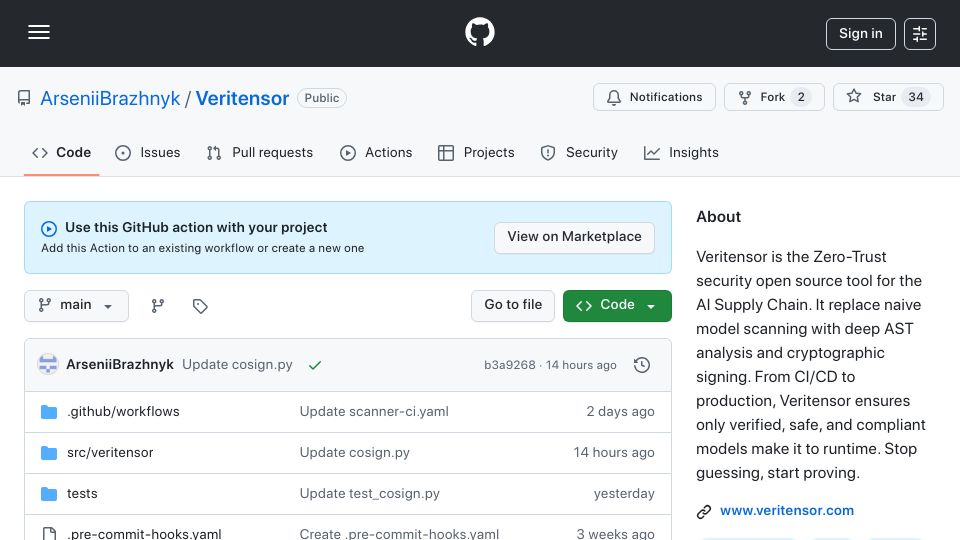The height and width of the screenshot is (540, 960).
Task: View the green check commit status
Action: 315,366
